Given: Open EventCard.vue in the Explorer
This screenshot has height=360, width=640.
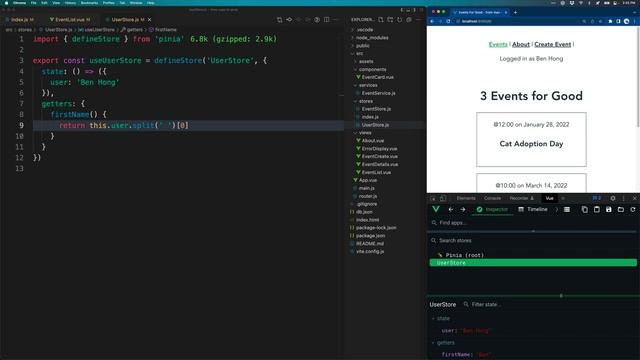Looking at the screenshot, I should pyautogui.click(x=377, y=77).
